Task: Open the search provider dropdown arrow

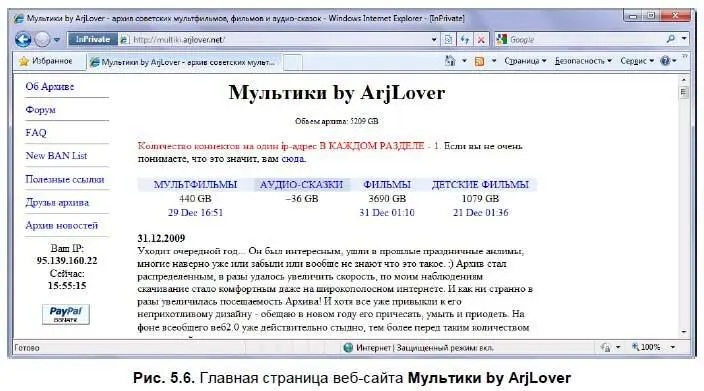Action: coord(684,39)
